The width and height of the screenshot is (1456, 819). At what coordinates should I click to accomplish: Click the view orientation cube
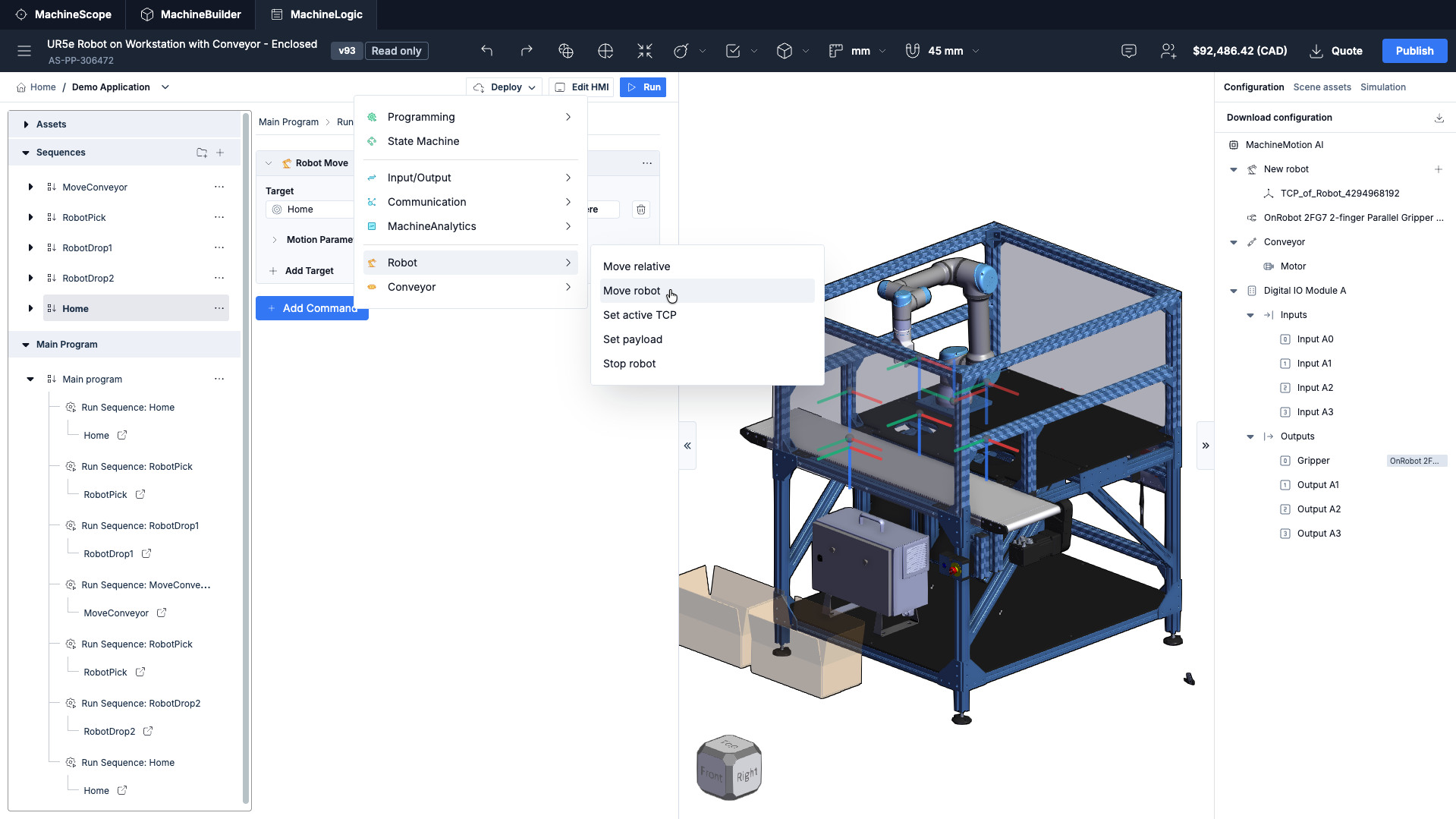coord(729,767)
